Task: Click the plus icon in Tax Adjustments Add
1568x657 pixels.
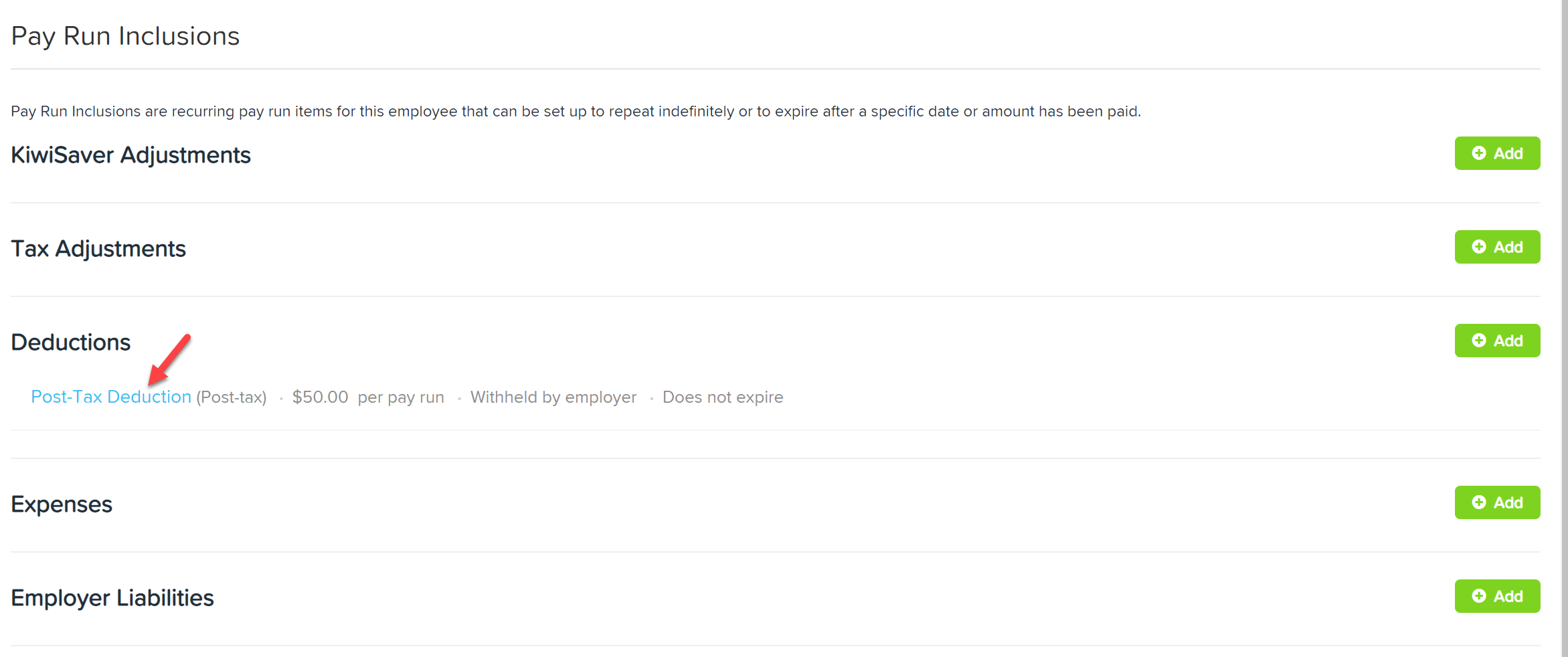Action: point(1479,247)
